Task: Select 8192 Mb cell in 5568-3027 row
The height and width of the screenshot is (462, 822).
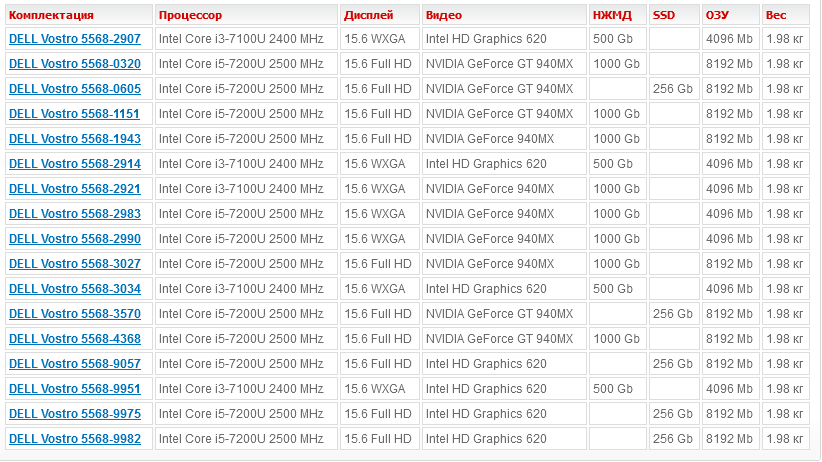Action: tap(731, 264)
